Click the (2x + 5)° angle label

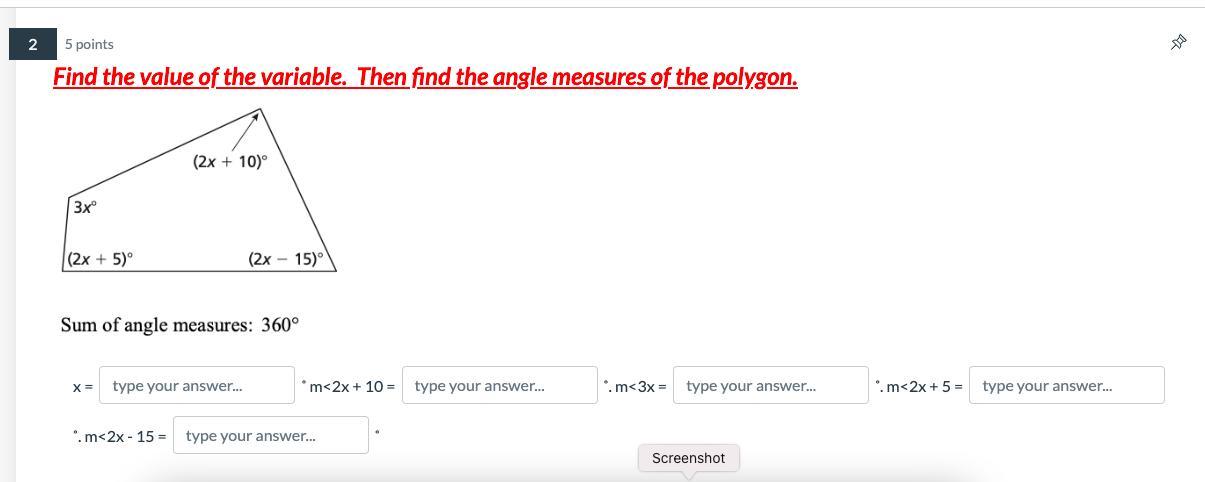coord(99,258)
